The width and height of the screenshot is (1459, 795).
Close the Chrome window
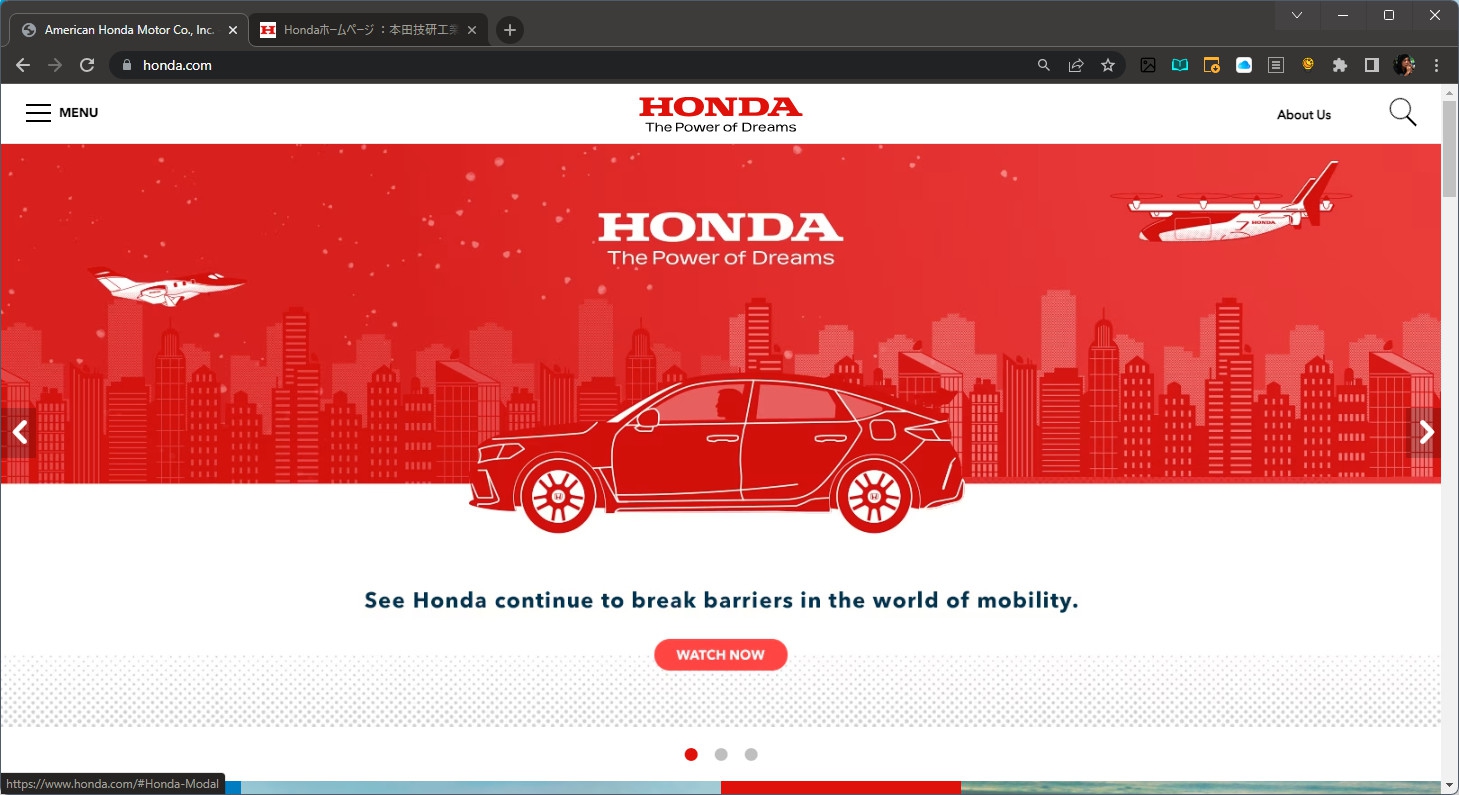coord(1435,15)
